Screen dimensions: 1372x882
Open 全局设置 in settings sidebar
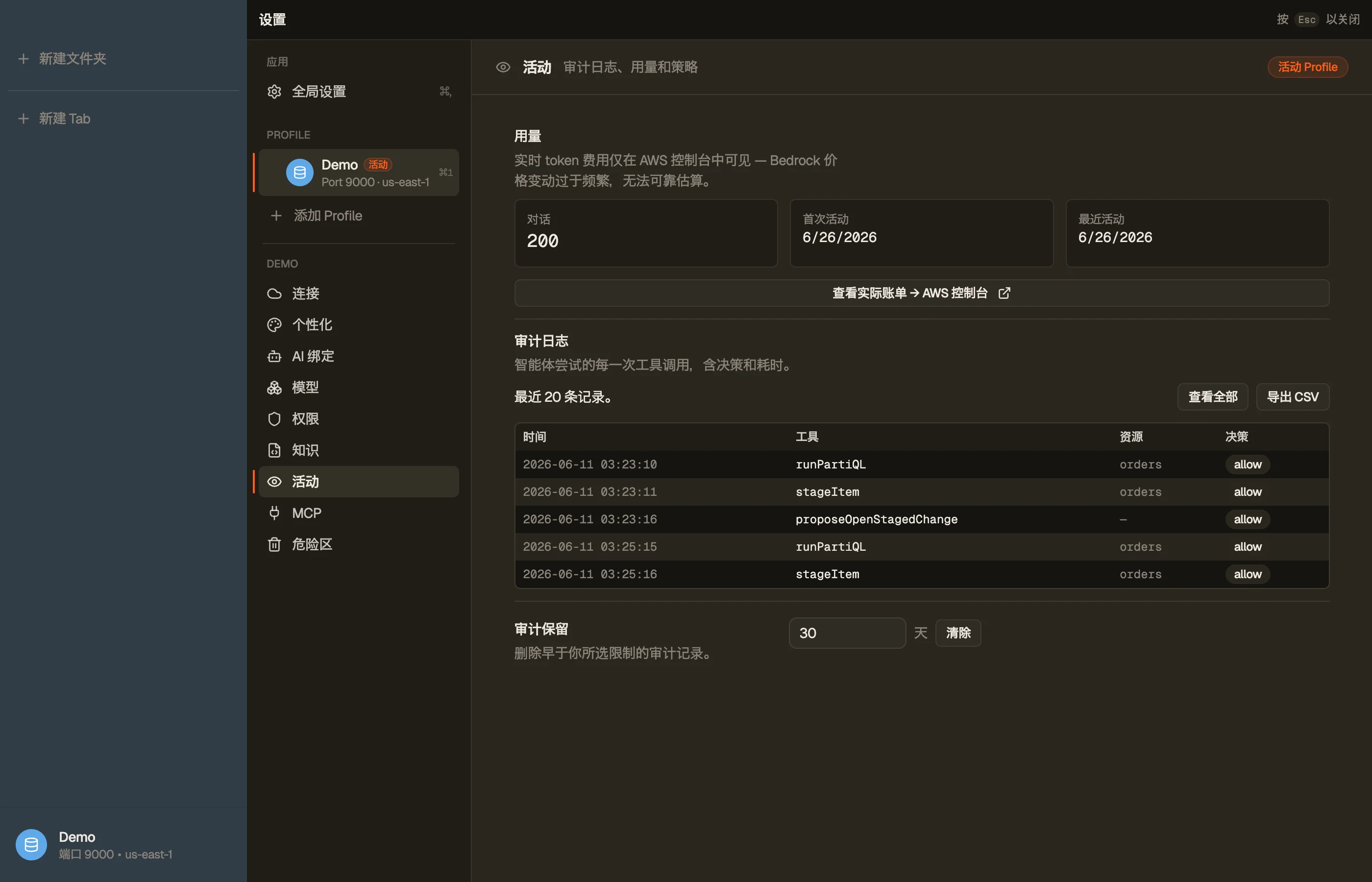point(359,92)
